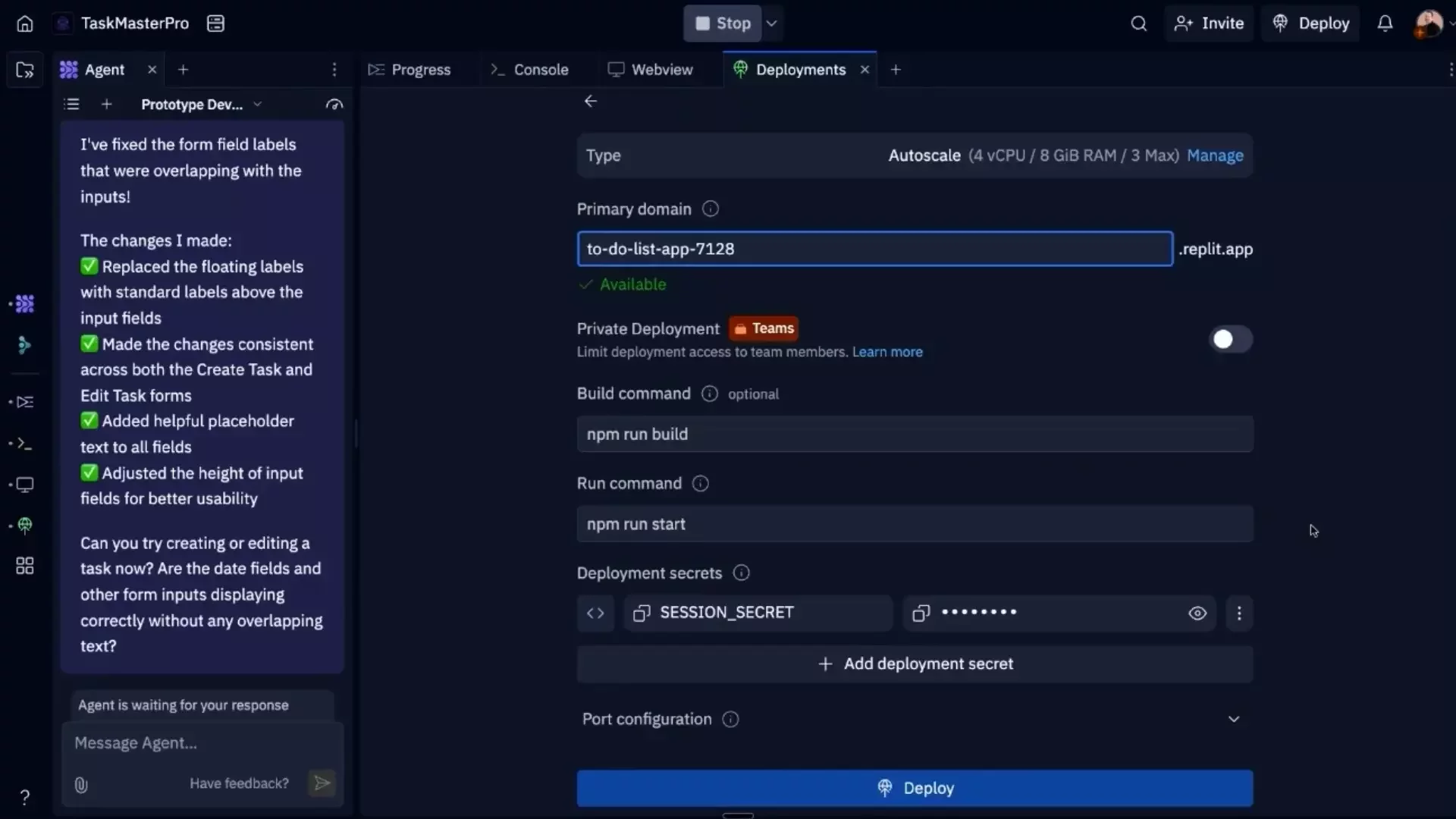The image size is (1456, 819).
Task: Open the All Tools grid icon
Action: coord(24,566)
